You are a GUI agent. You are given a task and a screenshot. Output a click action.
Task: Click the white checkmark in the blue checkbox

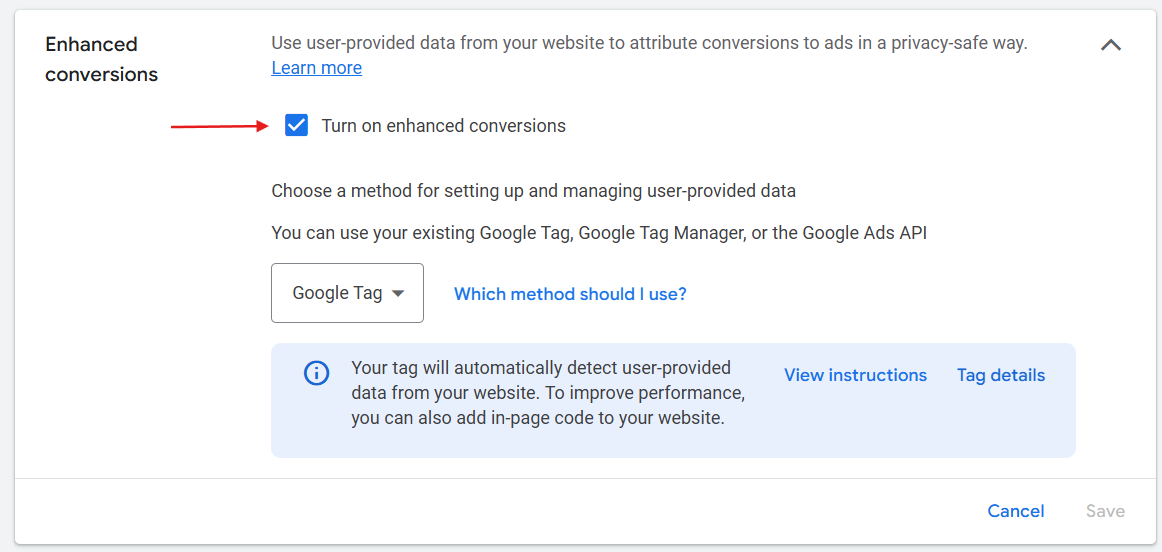click(296, 126)
